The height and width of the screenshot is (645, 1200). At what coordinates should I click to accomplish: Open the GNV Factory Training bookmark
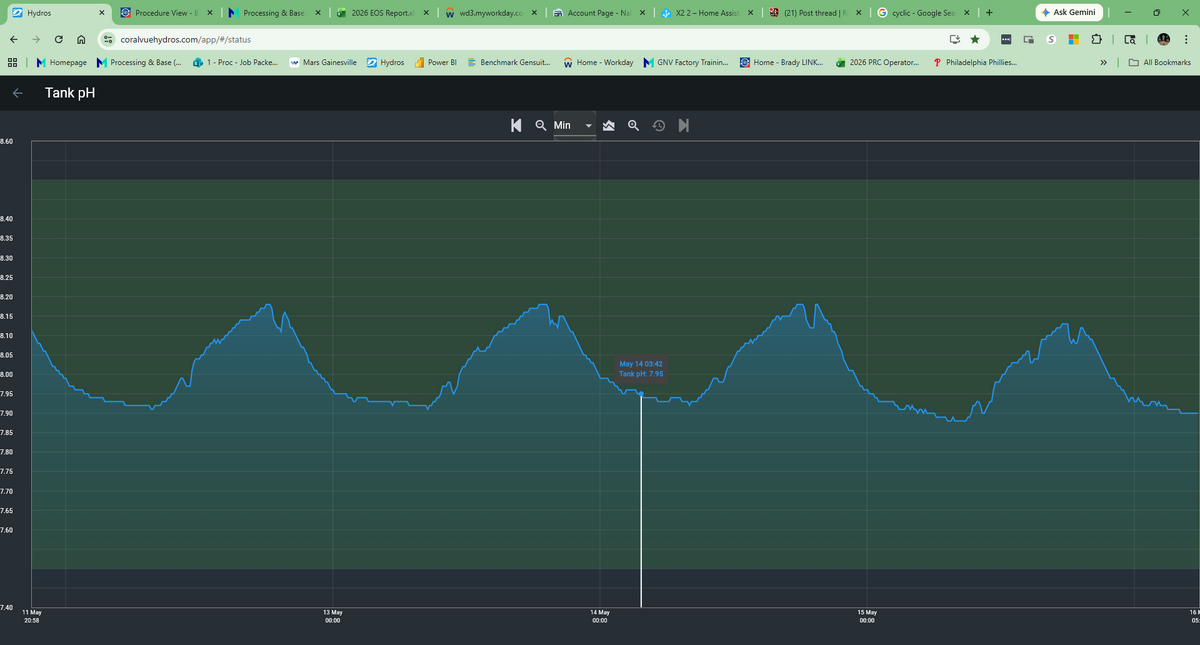tap(686, 62)
